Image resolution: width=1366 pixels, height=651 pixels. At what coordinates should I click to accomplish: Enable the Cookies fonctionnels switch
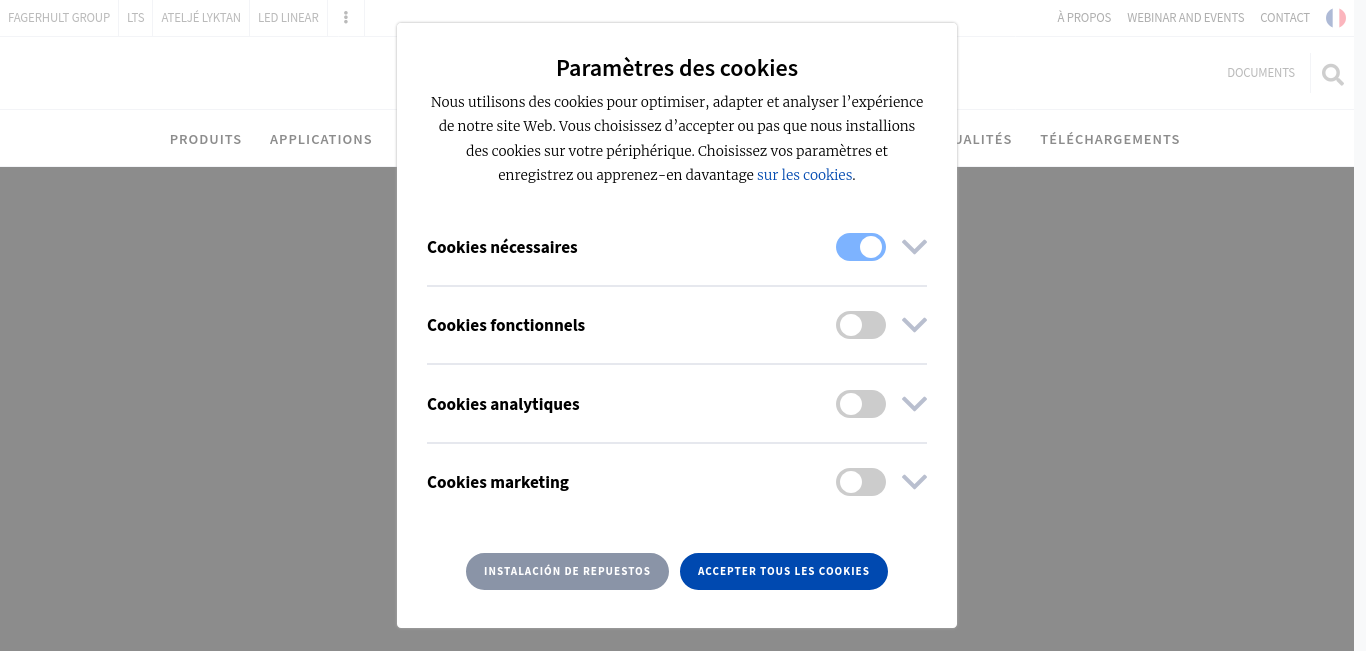click(x=861, y=325)
